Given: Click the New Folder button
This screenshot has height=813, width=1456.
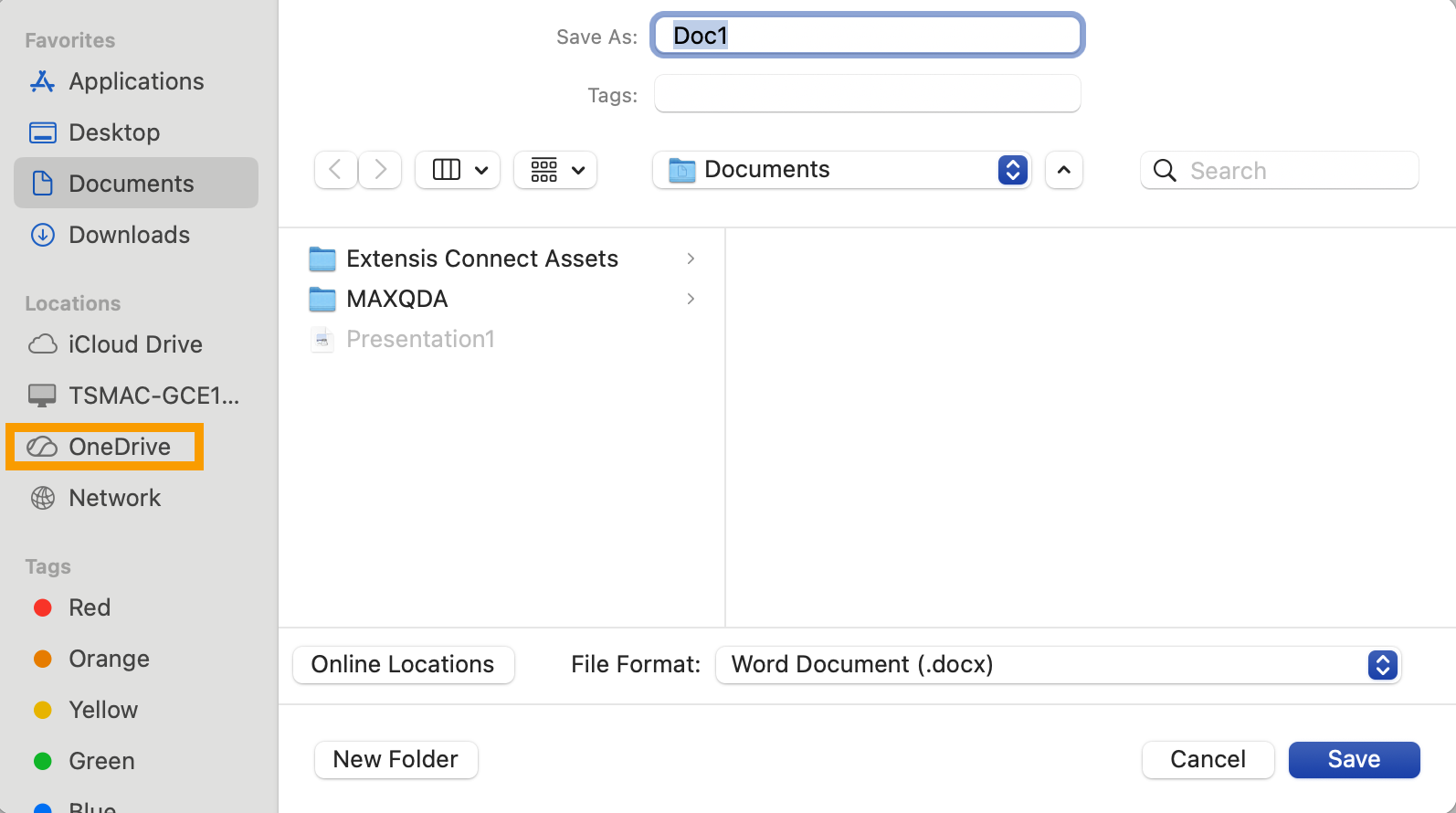Looking at the screenshot, I should (x=396, y=759).
